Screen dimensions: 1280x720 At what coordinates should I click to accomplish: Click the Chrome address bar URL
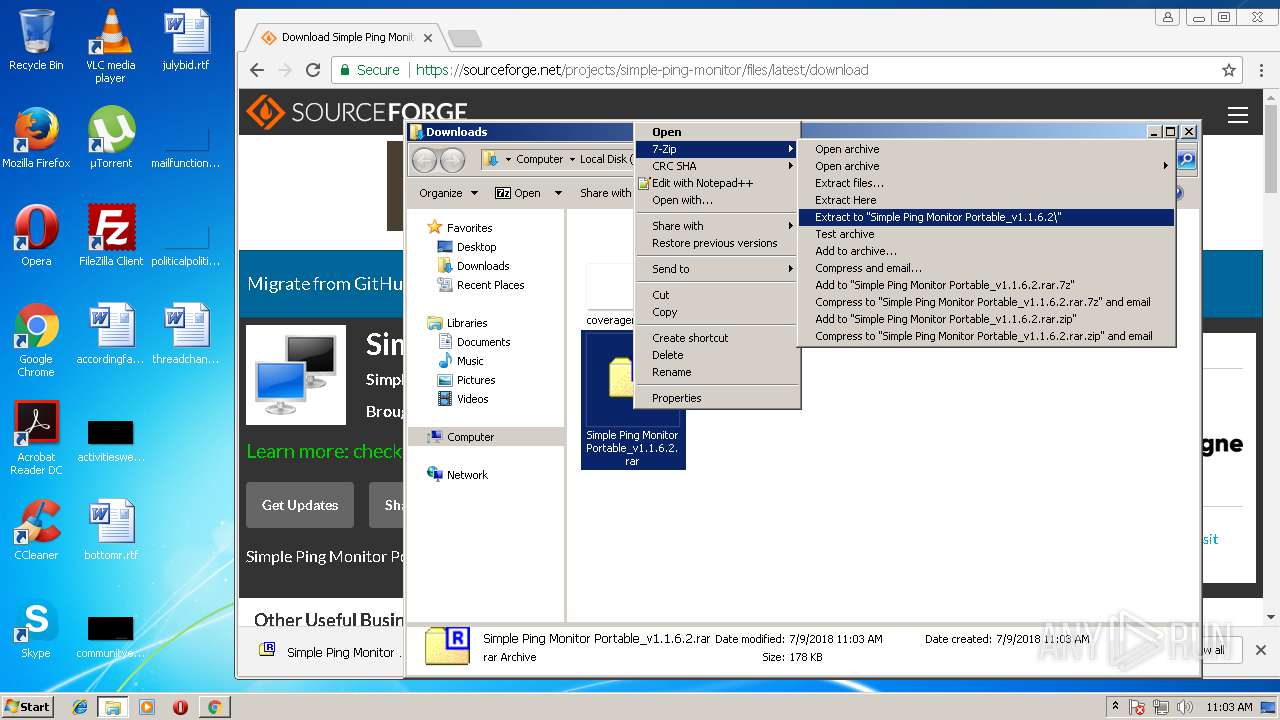click(x=641, y=70)
